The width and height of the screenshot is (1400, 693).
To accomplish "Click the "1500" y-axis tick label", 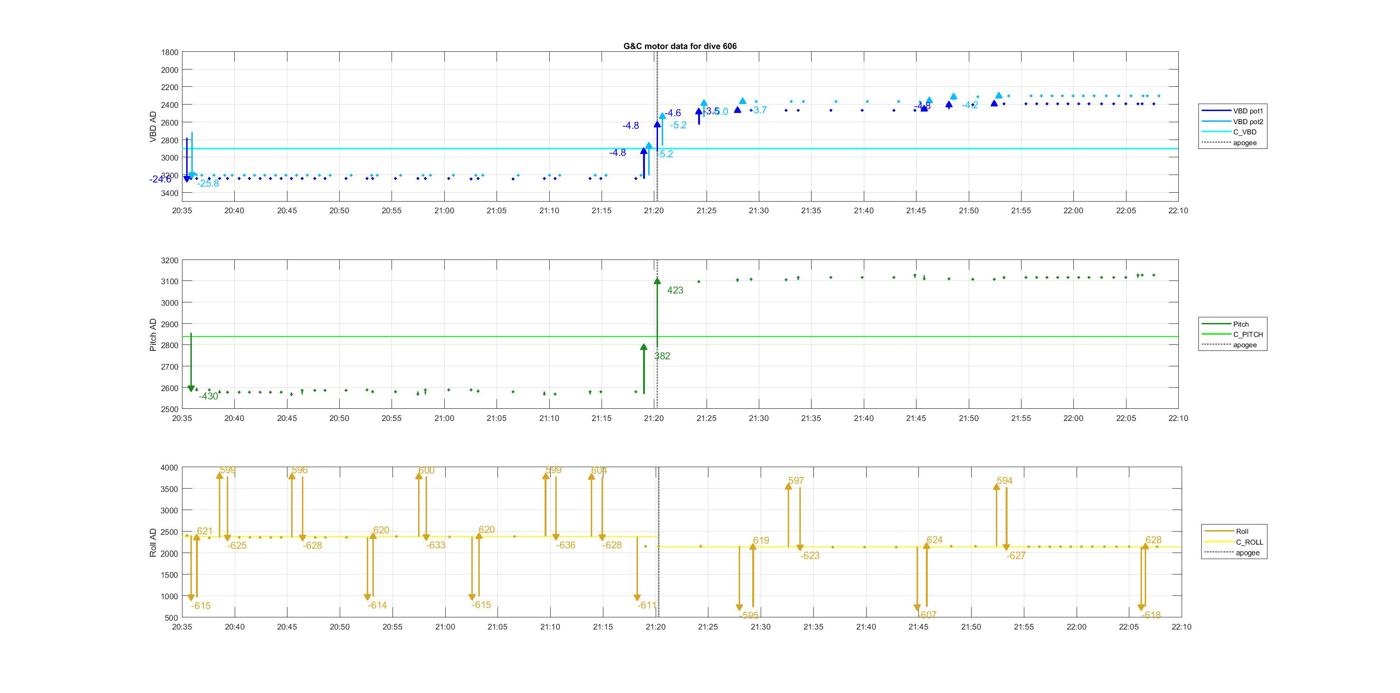I will (x=170, y=575).
